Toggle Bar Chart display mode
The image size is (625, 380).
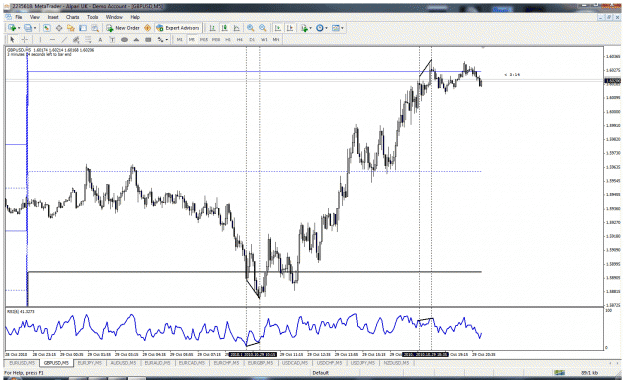click(x=212, y=28)
